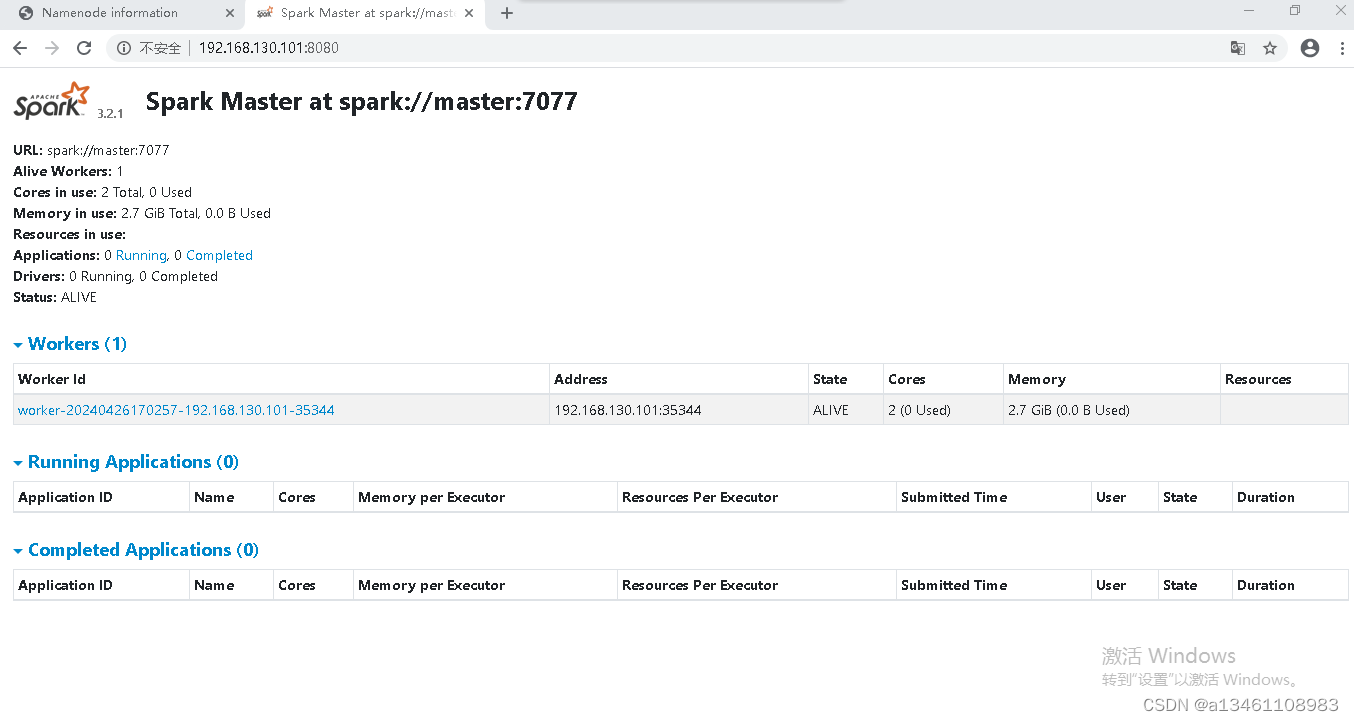Click the Status: ALIVE line
Image resolution: width=1354 pixels, height=721 pixels.
[x=55, y=297]
